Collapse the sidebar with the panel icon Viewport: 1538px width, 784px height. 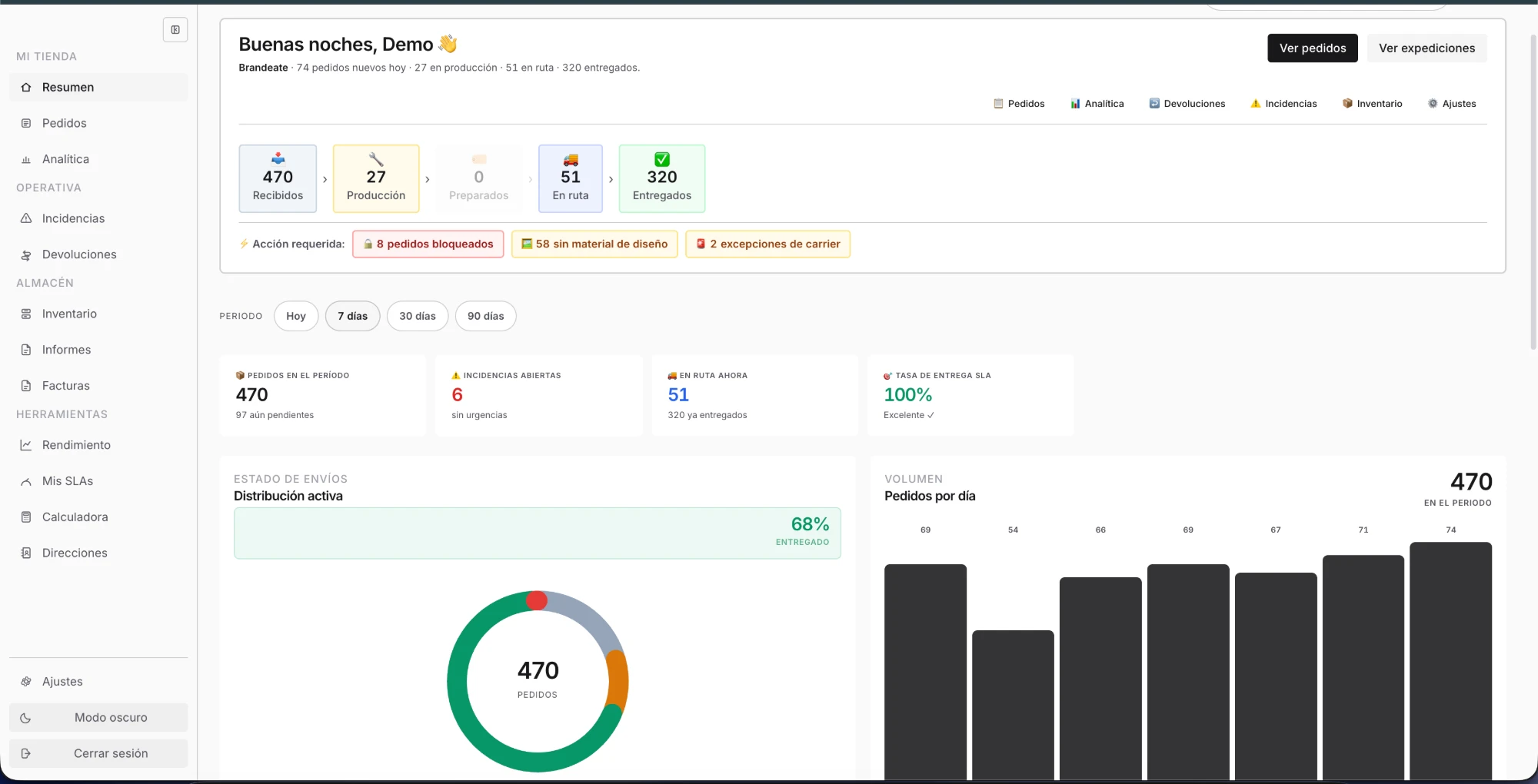point(175,30)
